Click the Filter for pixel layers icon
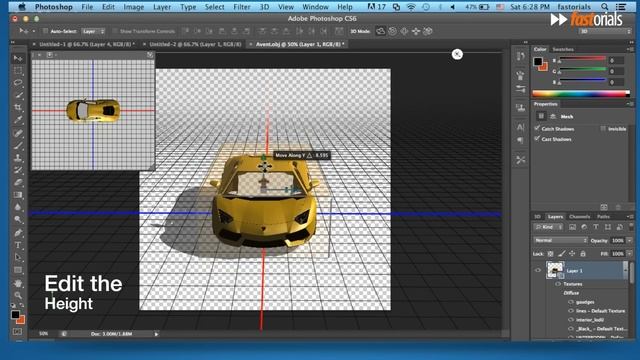This screenshot has width=640, height=360. coord(572,227)
